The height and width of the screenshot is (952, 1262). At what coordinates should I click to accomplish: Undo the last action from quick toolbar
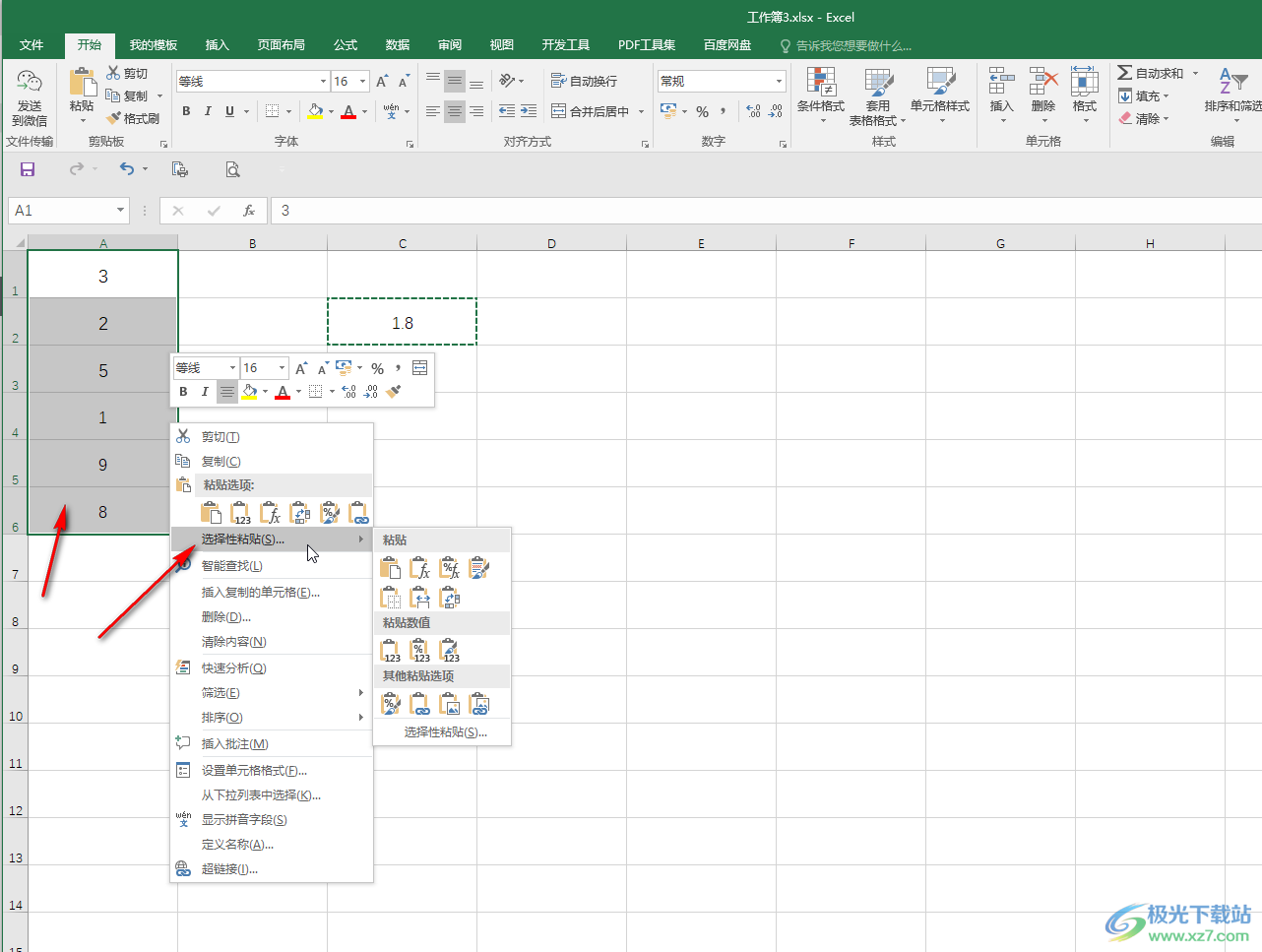click(x=127, y=169)
